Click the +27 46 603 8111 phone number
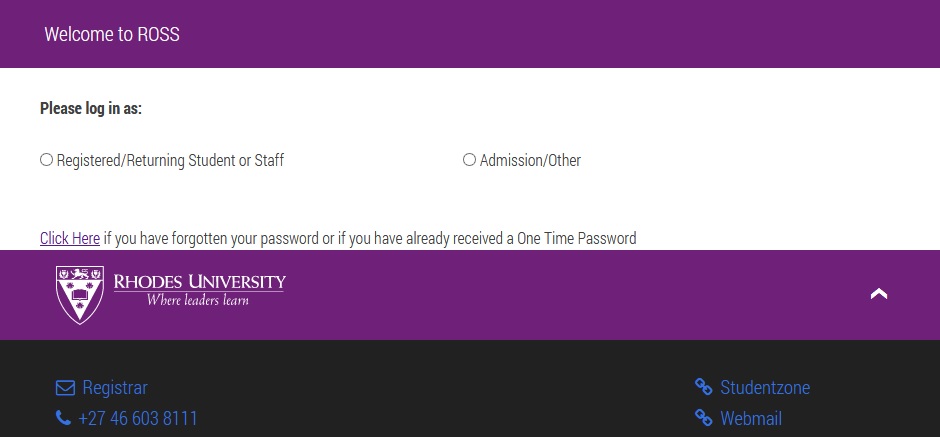 (138, 418)
